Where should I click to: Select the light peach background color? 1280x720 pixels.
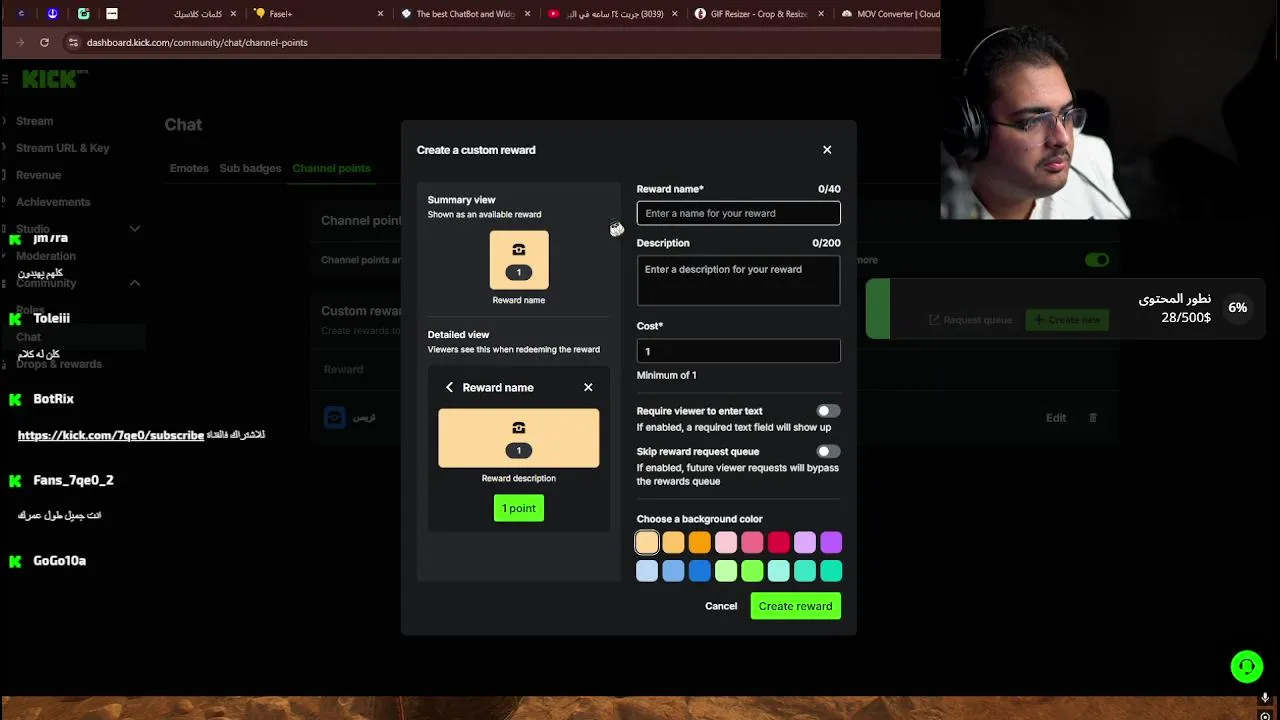click(x=647, y=542)
